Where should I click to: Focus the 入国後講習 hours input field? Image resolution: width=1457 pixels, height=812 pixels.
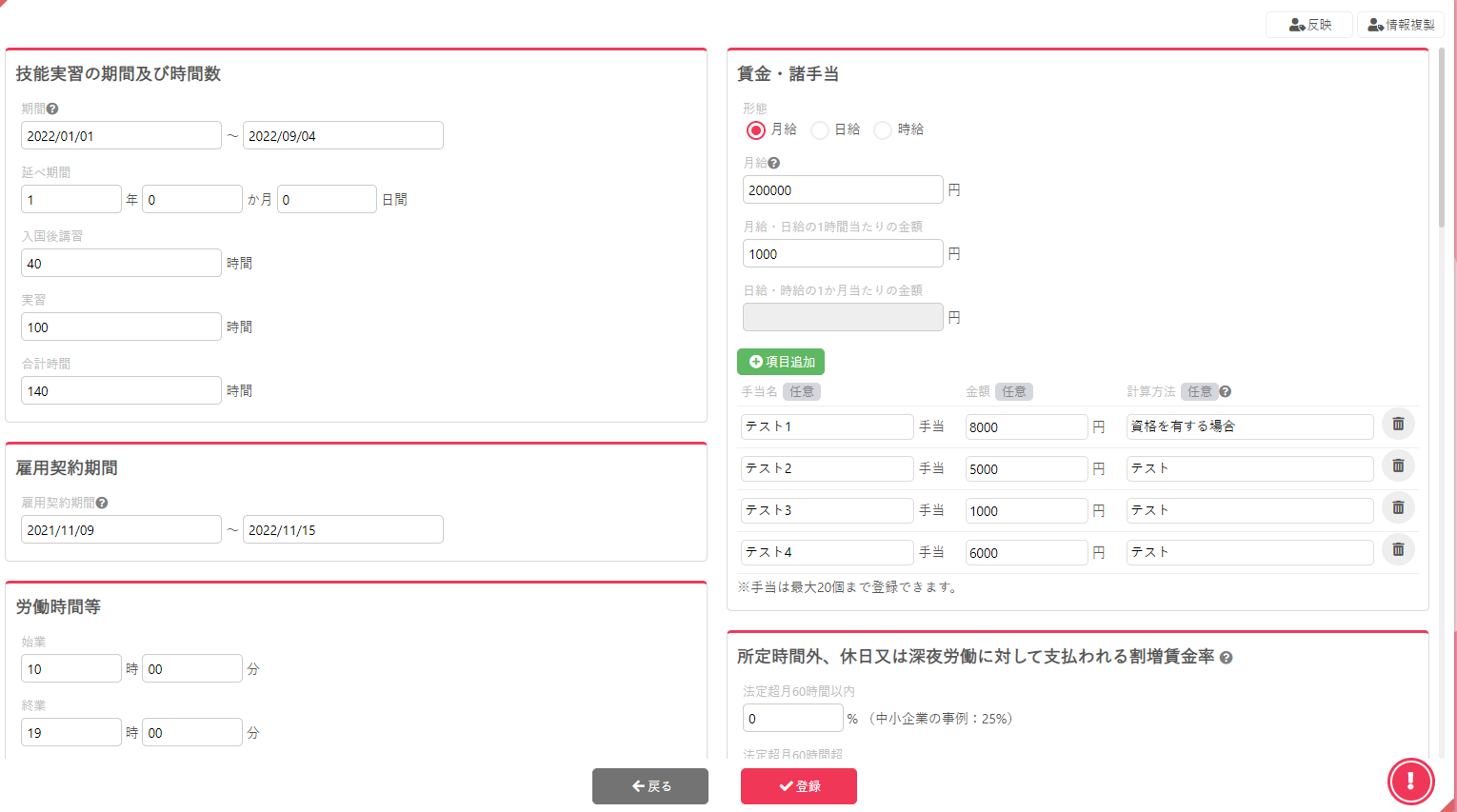121,264
